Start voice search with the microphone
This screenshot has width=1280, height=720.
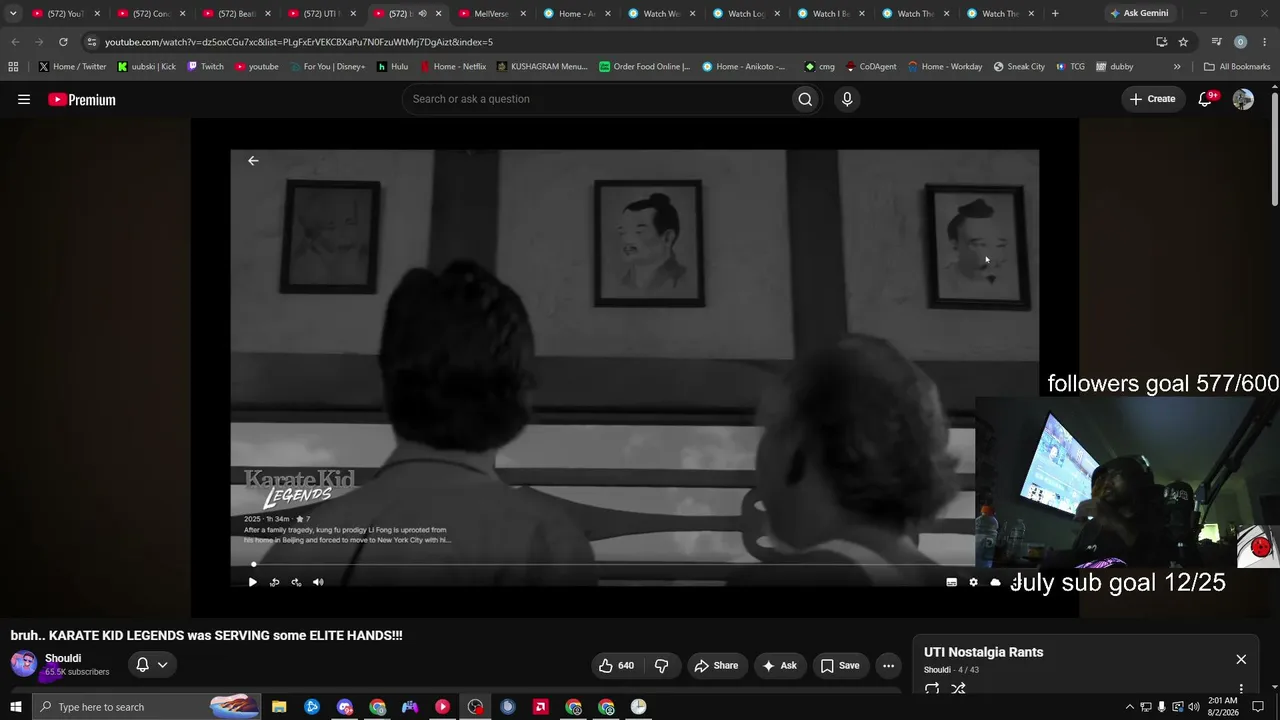(847, 99)
